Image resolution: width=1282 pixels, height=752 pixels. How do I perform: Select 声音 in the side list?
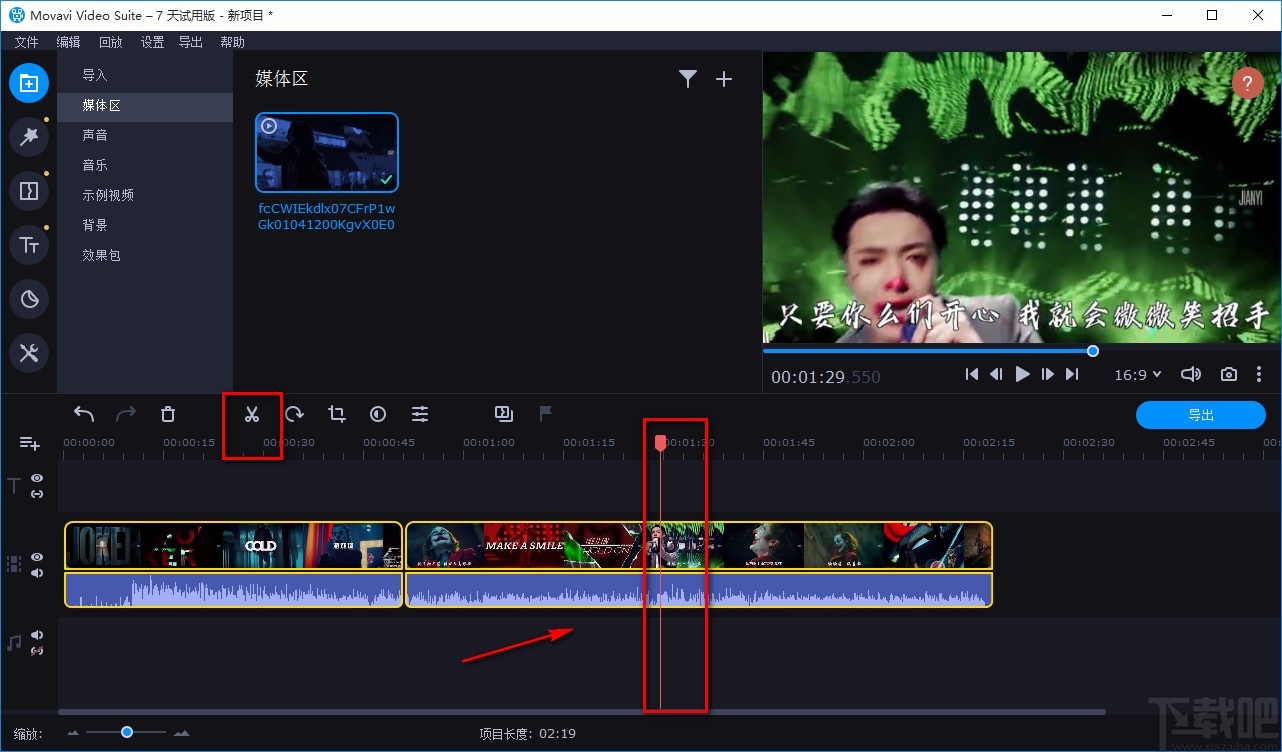pos(145,135)
